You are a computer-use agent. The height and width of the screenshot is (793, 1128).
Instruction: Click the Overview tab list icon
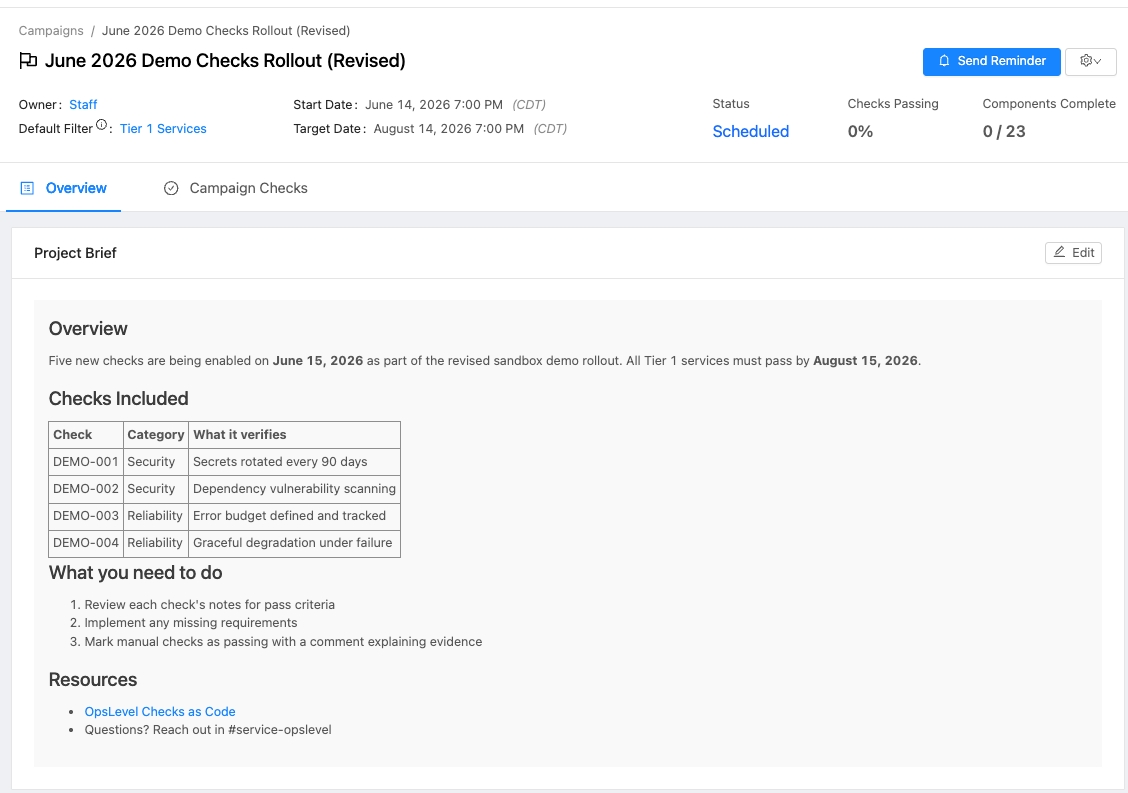pyautogui.click(x=27, y=189)
